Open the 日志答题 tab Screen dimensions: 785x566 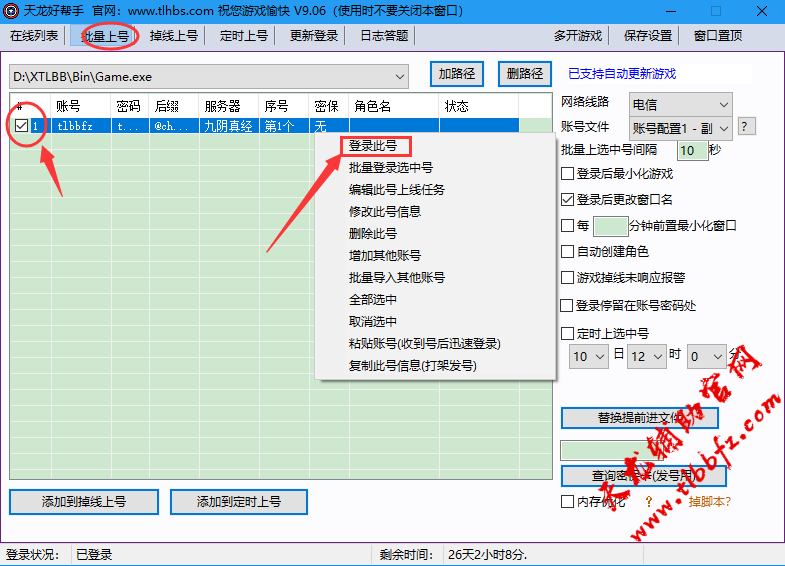click(x=384, y=35)
